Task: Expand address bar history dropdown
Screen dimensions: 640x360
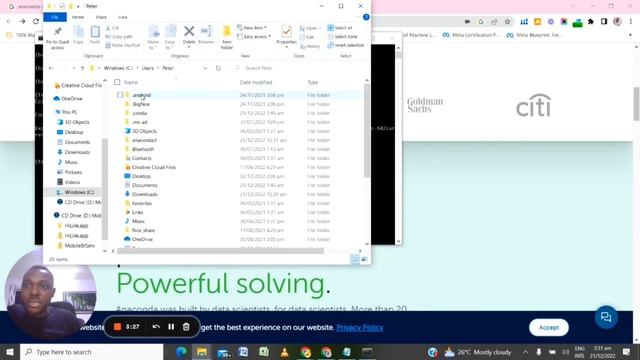Action: point(205,68)
